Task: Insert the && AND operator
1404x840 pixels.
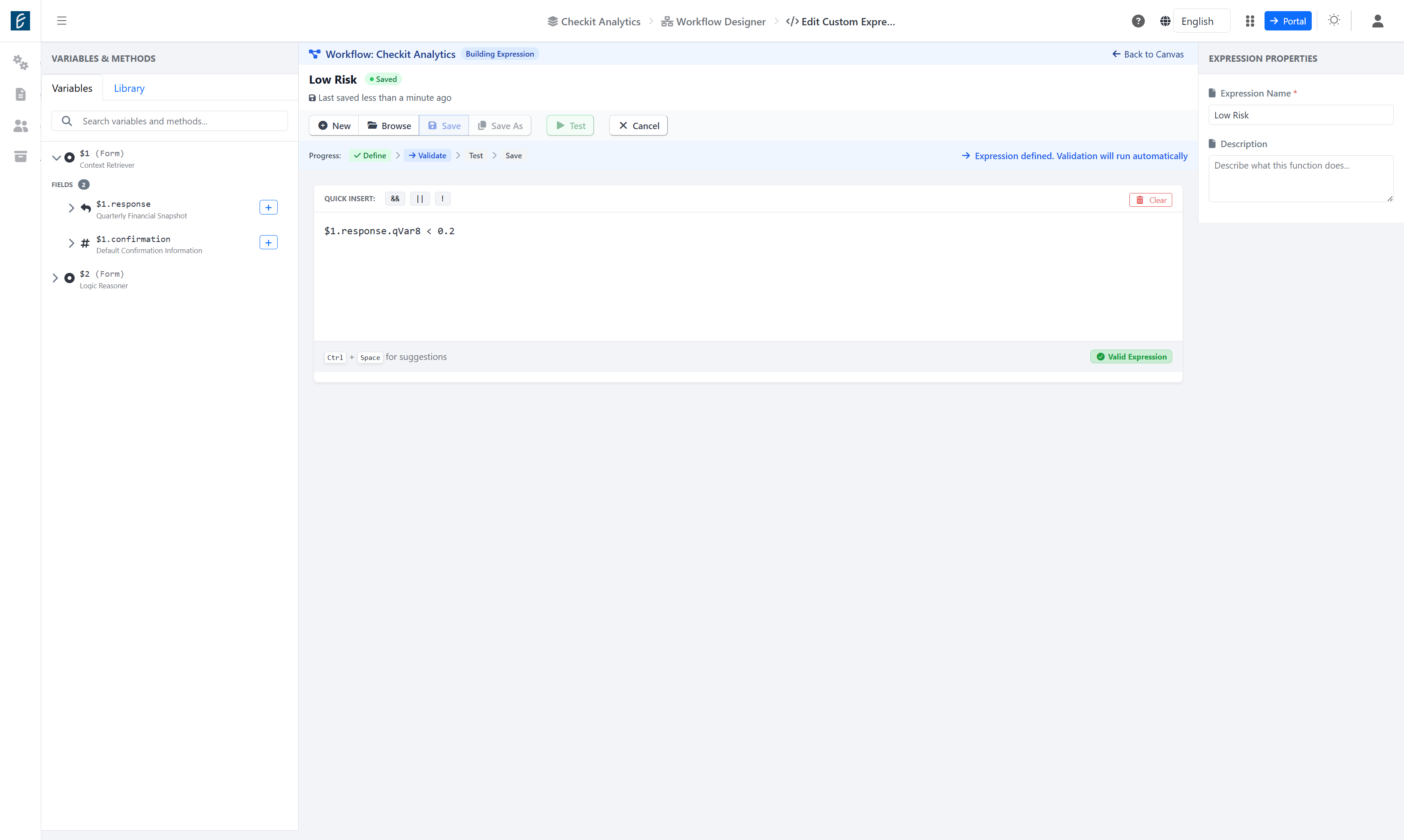Action: coord(395,199)
